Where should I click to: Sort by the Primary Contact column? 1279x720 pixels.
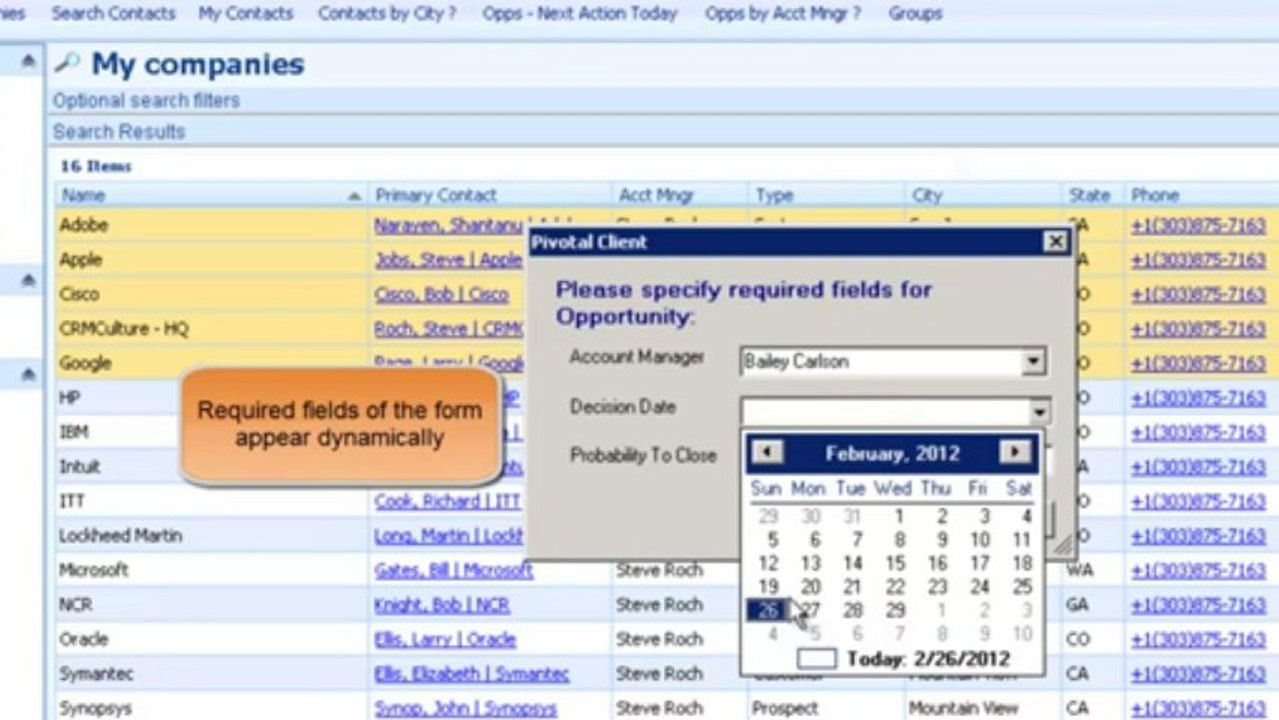(490, 195)
